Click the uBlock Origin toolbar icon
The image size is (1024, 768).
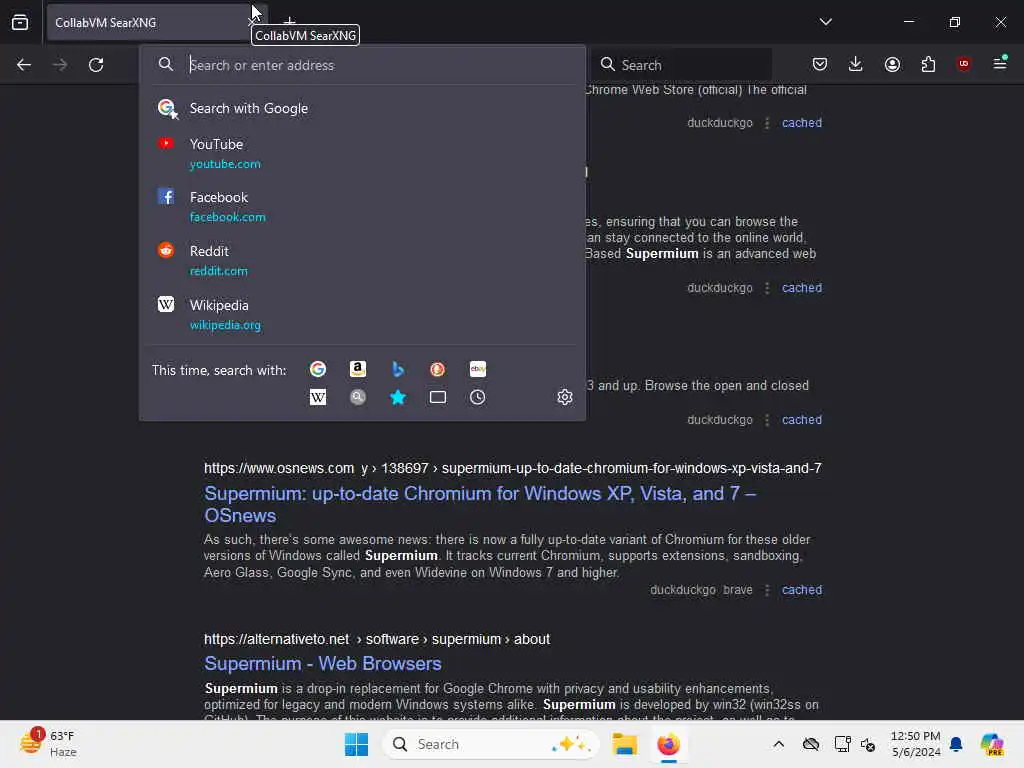coord(963,64)
